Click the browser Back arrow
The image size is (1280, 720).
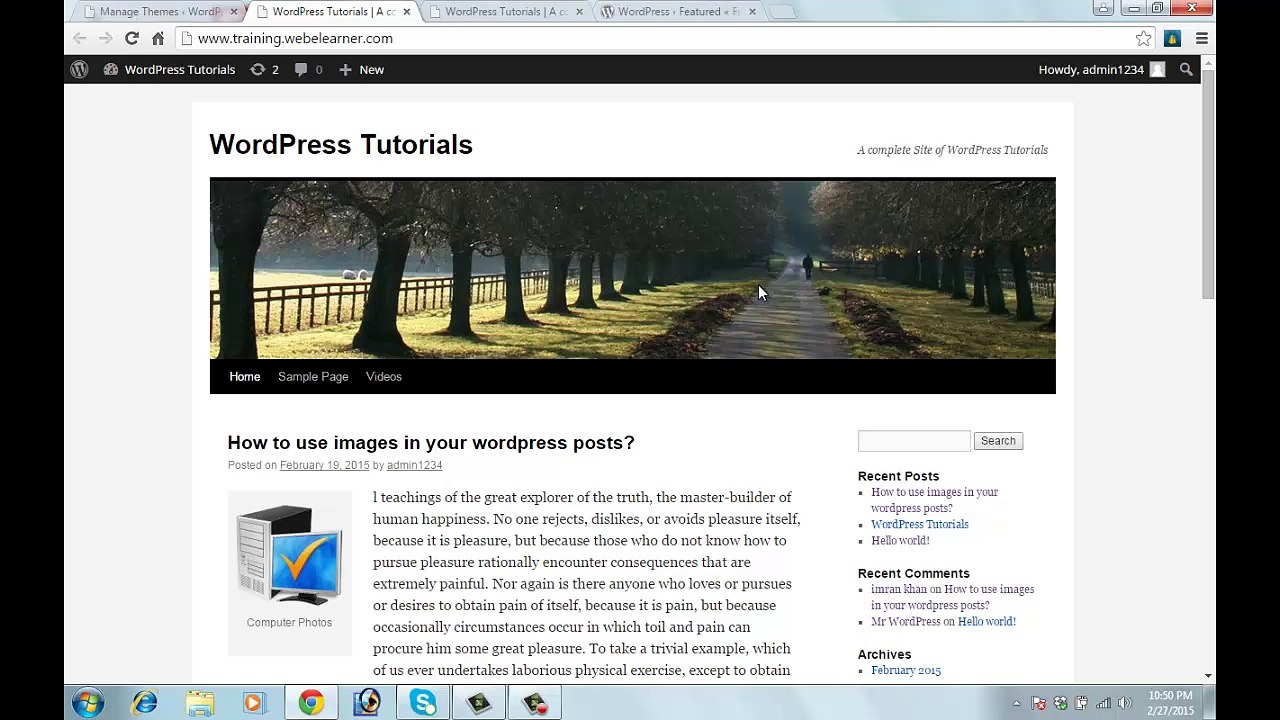coord(79,38)
